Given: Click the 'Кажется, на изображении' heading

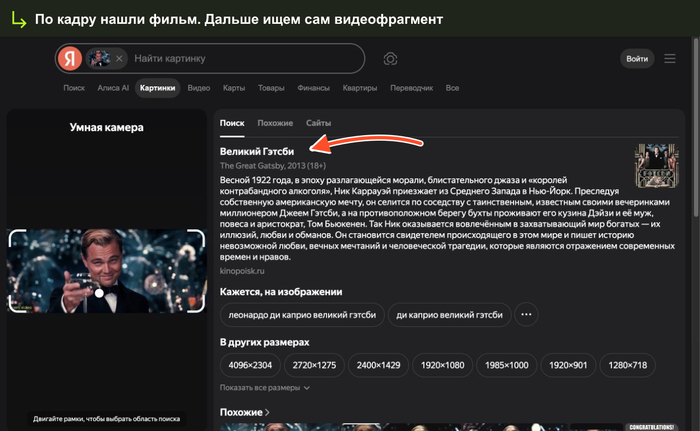Looking at the screenshot, I should coord(281,292).
